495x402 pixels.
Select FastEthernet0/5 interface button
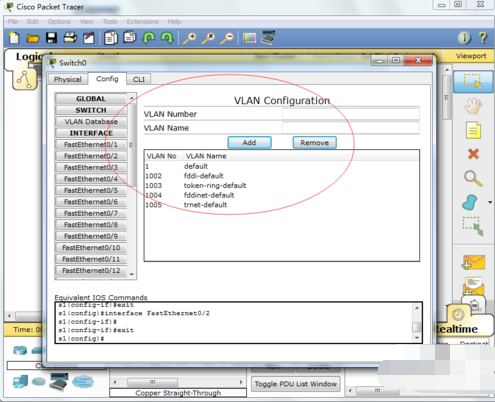pyautogui.click(x=91, y=190)
